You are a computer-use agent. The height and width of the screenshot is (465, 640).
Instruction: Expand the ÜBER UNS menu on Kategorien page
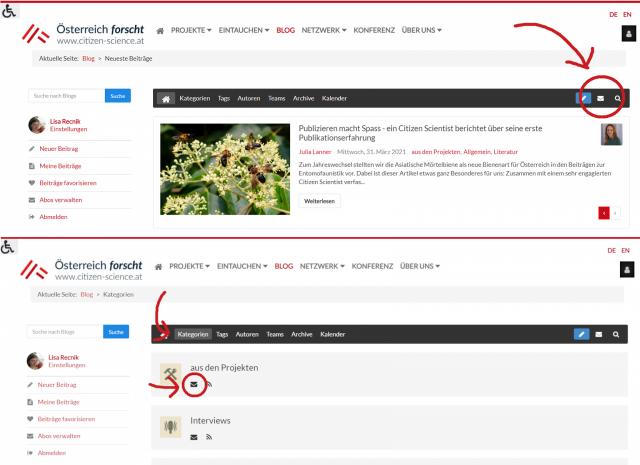(x=420, y=267)
